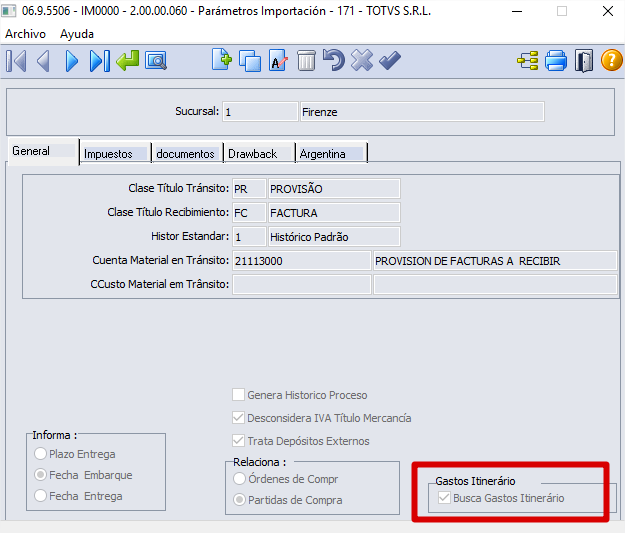Switch to the documentos tab
The width and height of the screenshot is (625, 533).
tap(187, 153)
